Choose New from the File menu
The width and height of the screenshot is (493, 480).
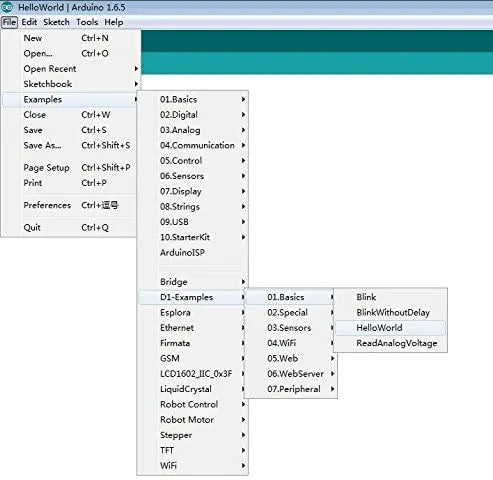pos(70,38)
